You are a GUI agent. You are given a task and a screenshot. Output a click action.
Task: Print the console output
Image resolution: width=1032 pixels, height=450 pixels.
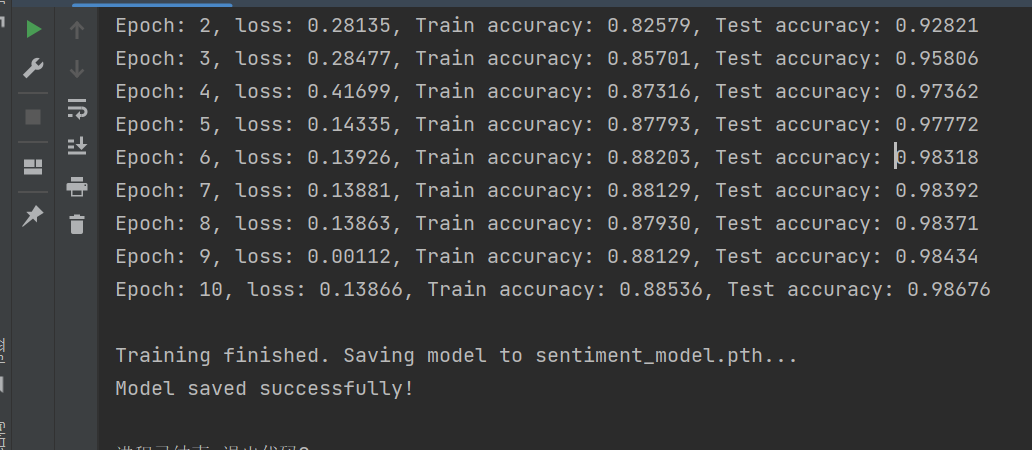77,186
